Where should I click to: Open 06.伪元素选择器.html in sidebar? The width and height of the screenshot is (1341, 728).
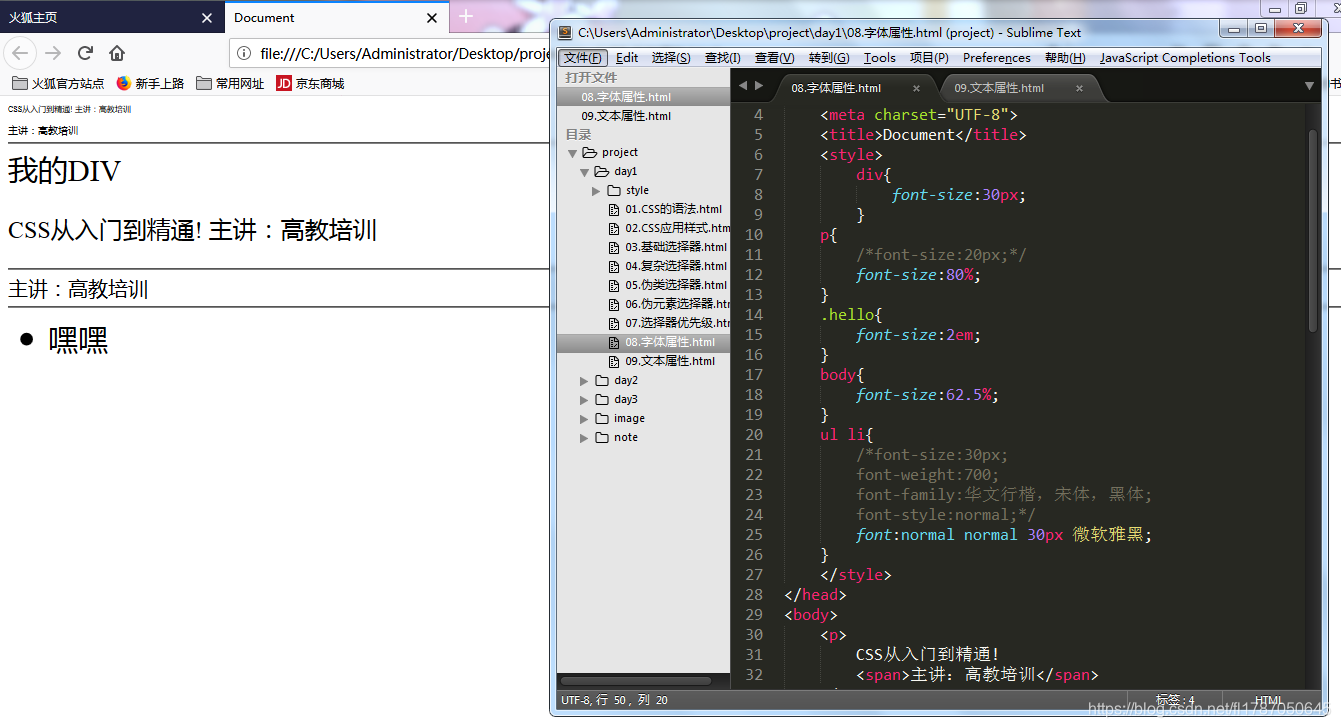(x=669, y=305)
